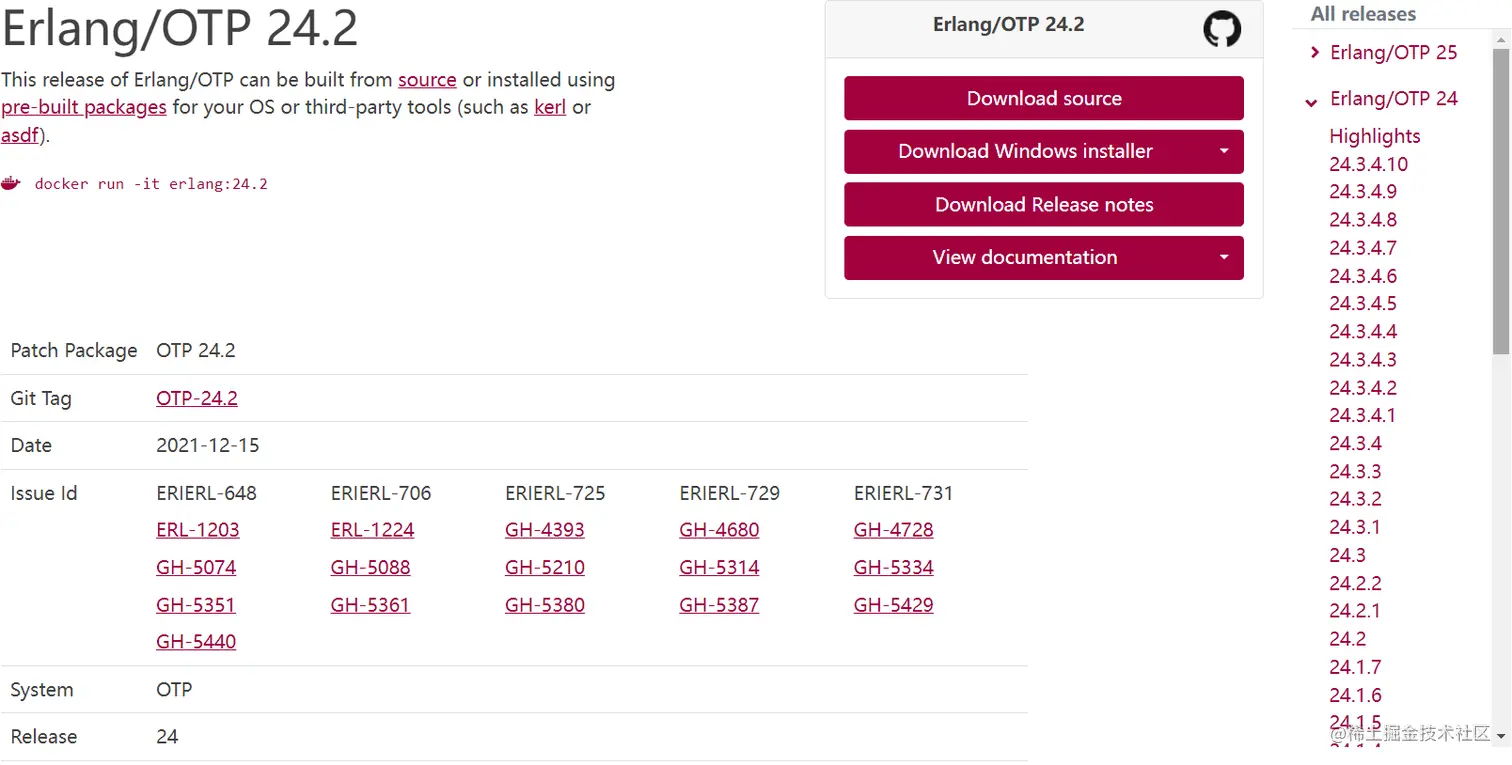Select release 24.3.4.5 in sidebar
Image resolution: width=1512 pixels, height=765 pixels.
(x=1363, y=304)
